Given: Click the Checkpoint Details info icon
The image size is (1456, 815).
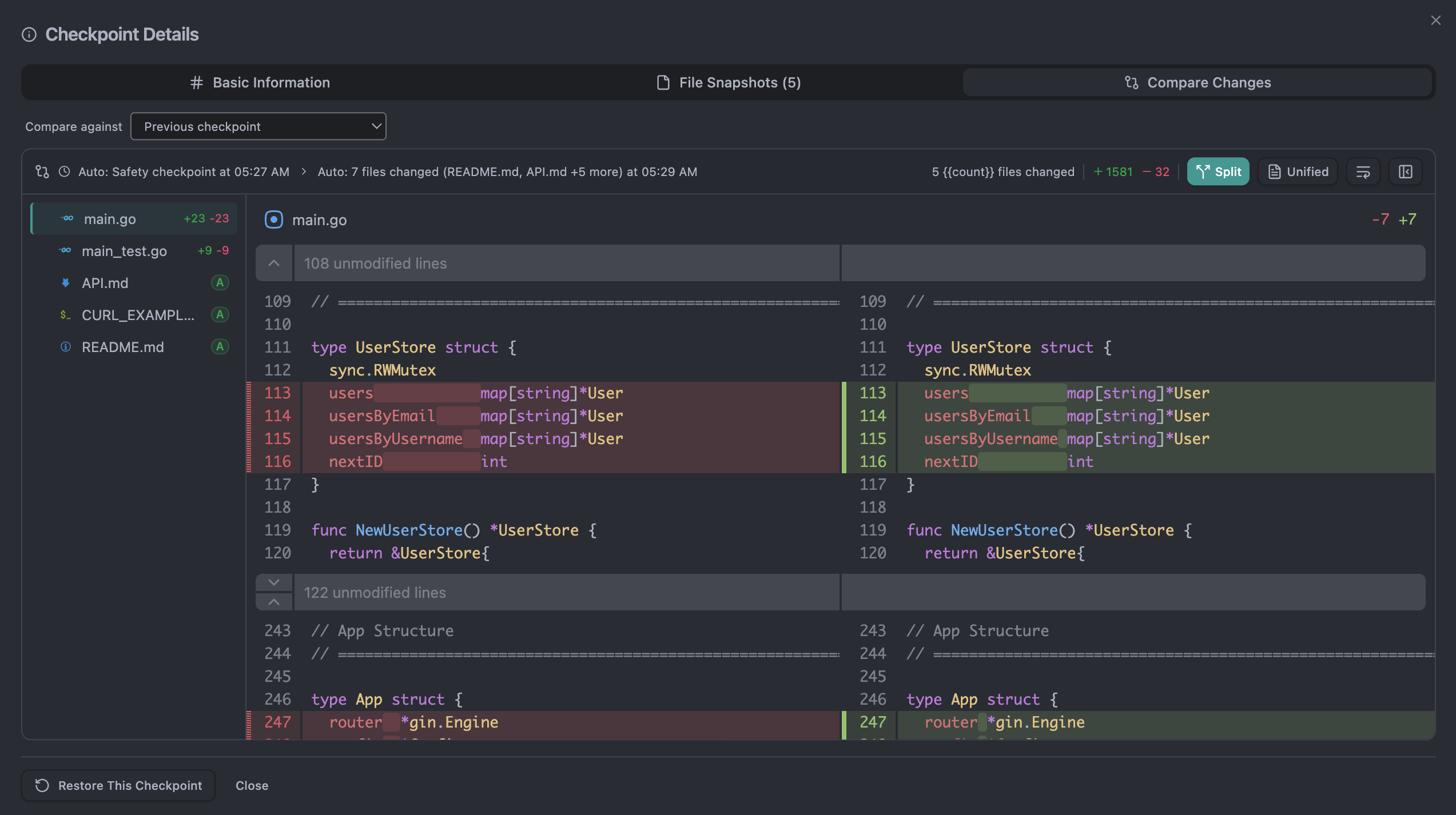Looking at the screenshot, I should [29, 35].
